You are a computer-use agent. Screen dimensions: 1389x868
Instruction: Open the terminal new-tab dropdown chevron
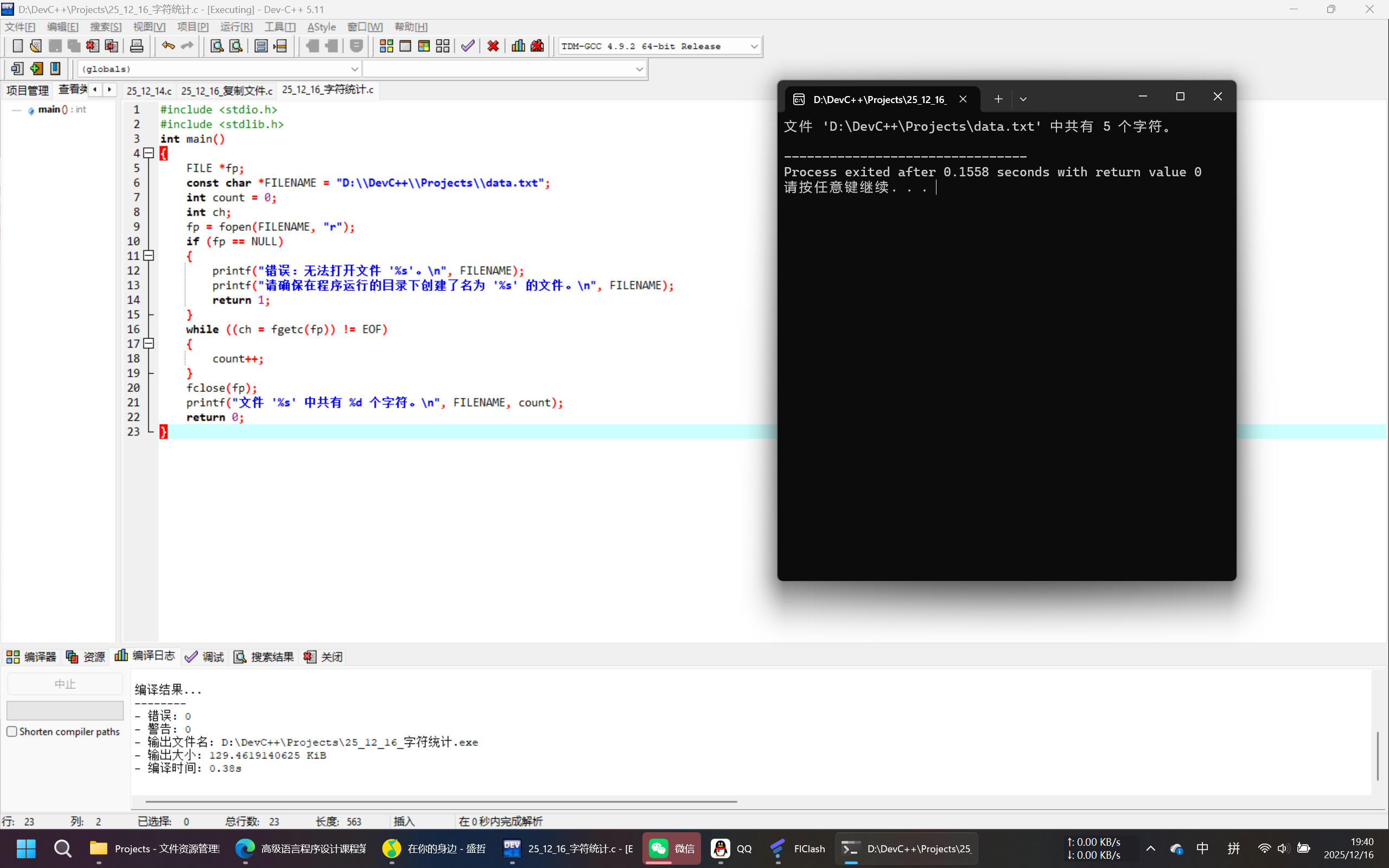point(1023,99)
